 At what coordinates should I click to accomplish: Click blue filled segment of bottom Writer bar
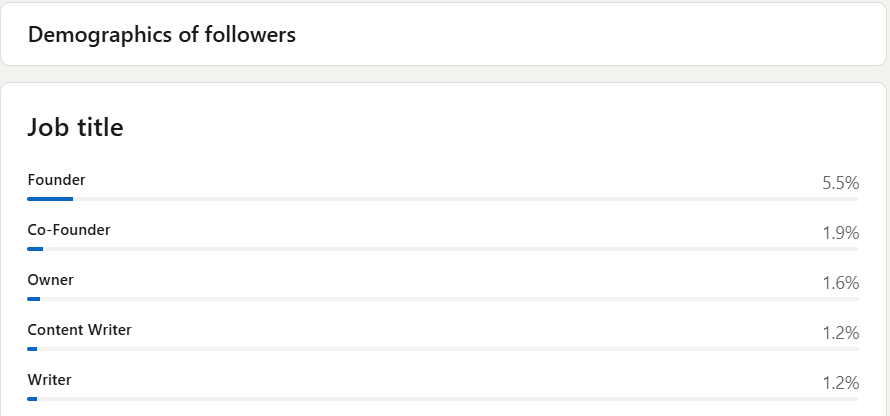[32, 399]
